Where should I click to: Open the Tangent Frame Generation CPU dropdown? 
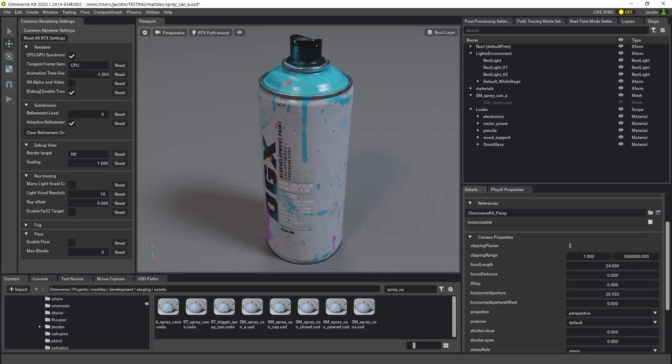(89, 65)
